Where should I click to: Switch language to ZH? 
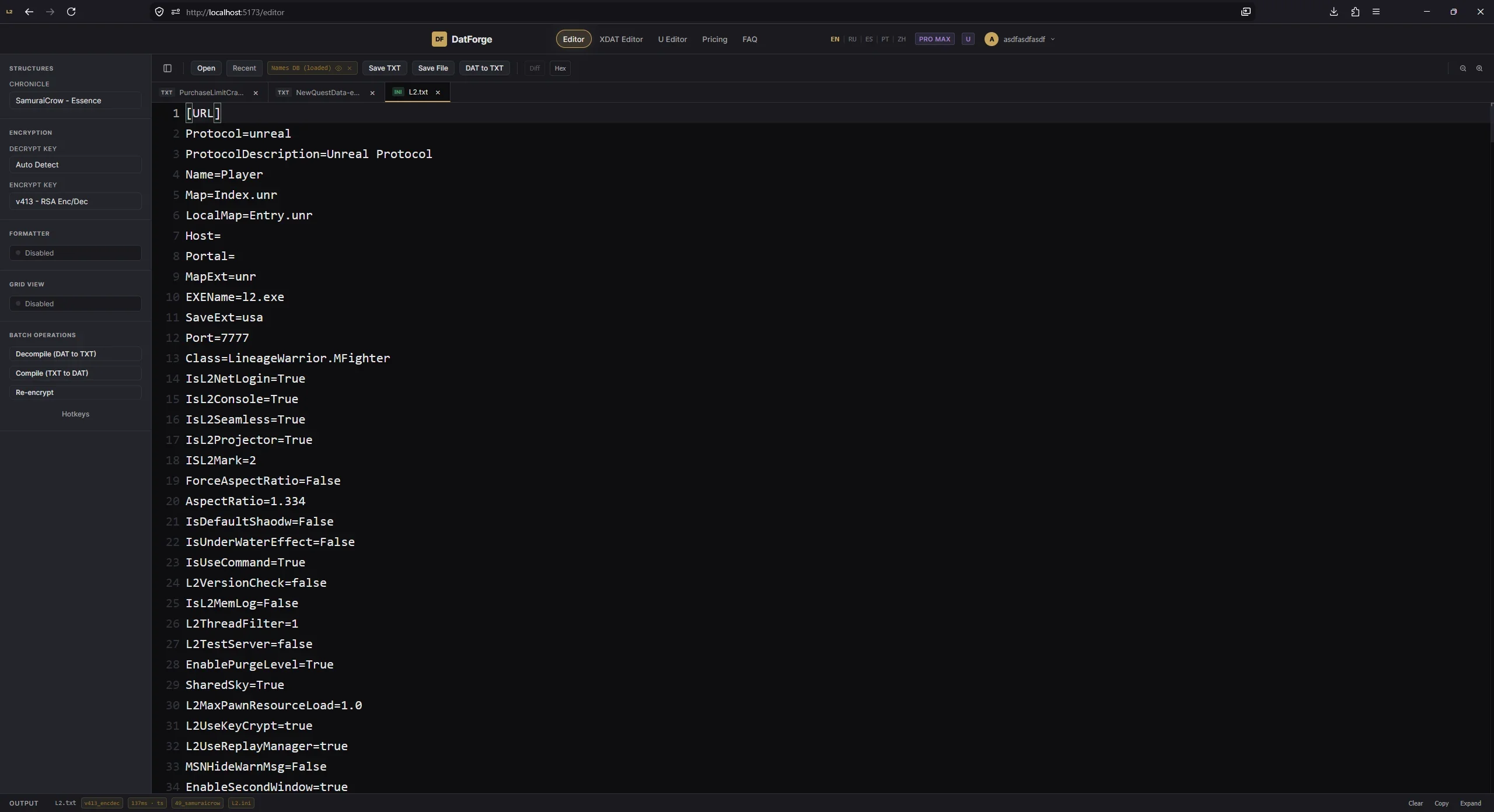click(x=902, y=39)
